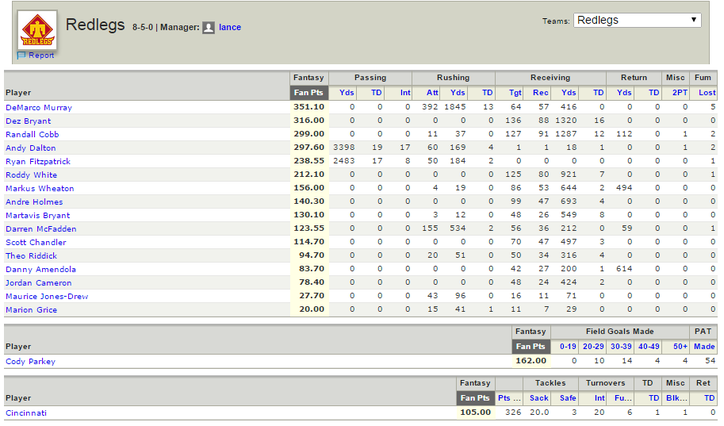Open Danny Amendola player page
724x426 pixels.
coord(41,269)
